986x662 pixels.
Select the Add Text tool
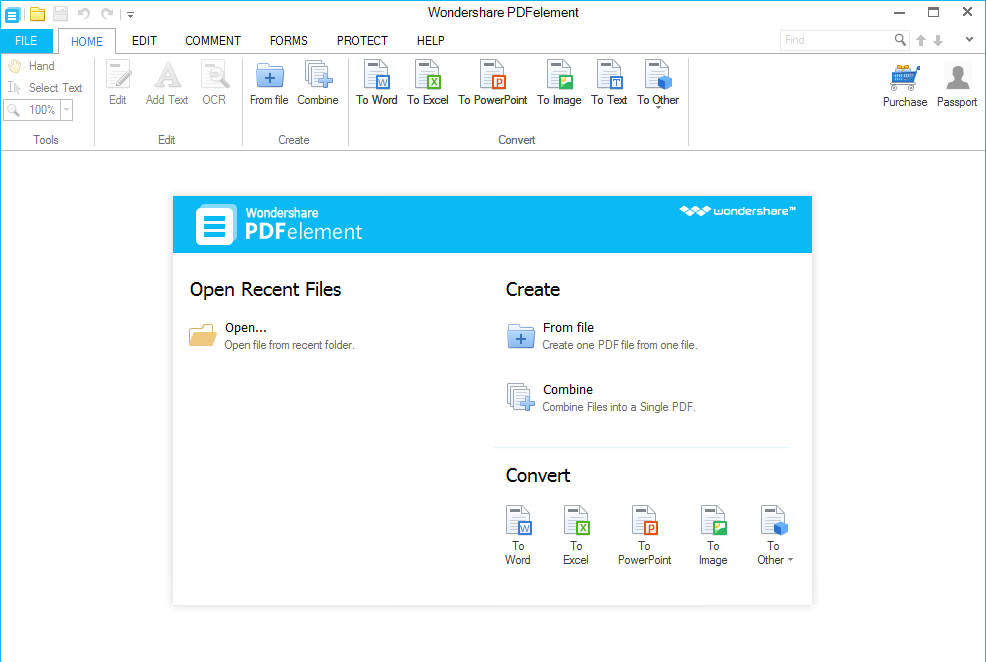point(167,82)
